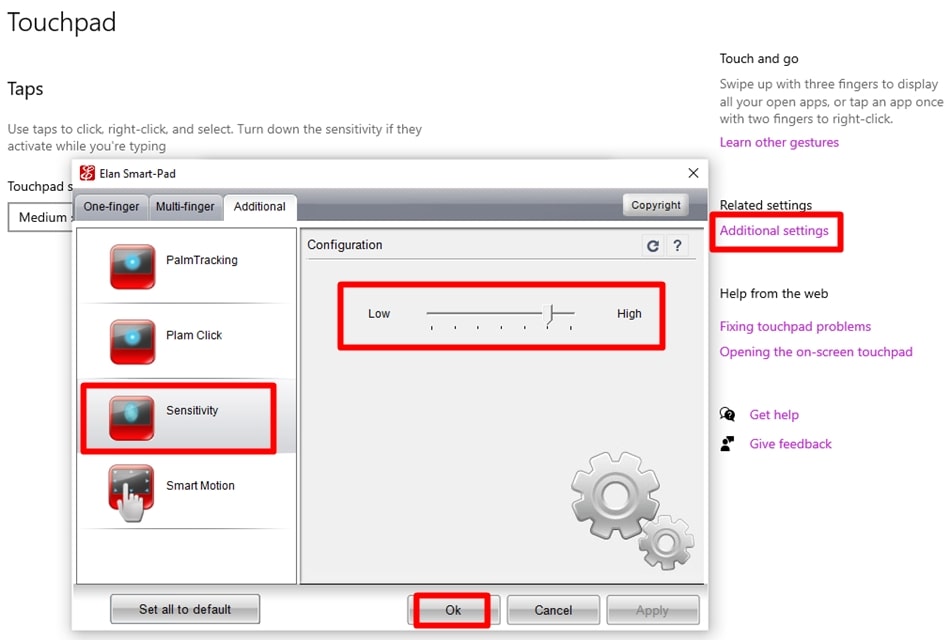Viewport: 950px width, 640px height.
Task: Click the Taps section heading
Action: [x=25, y=89]
